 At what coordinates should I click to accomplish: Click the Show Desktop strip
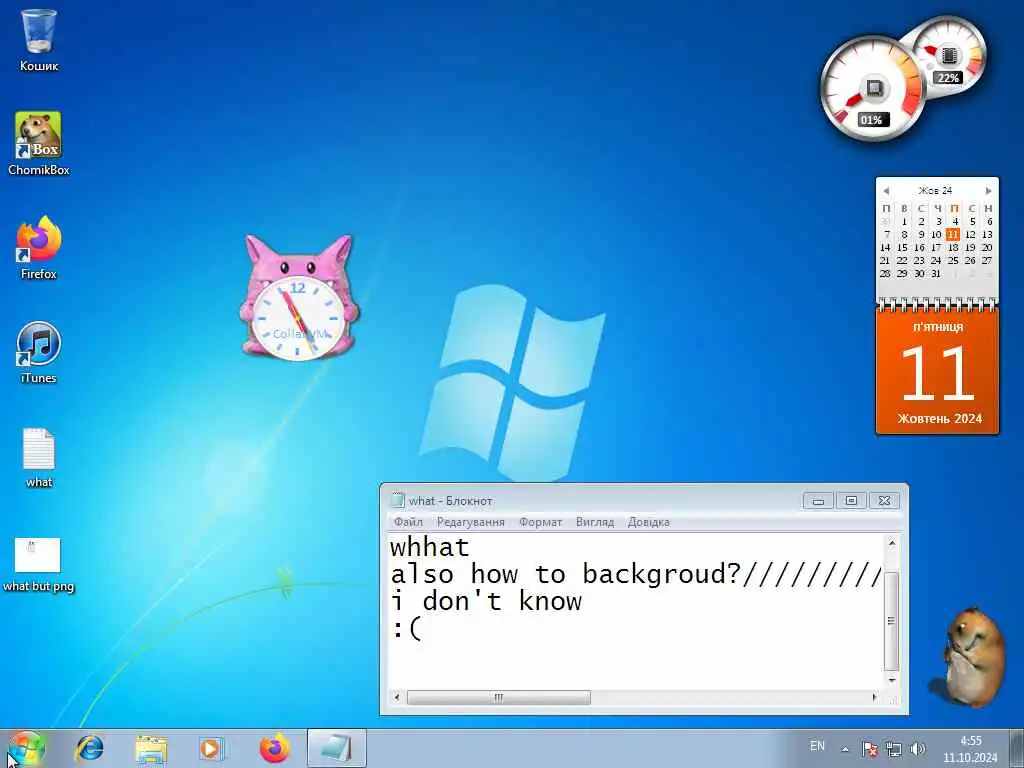1016,748
